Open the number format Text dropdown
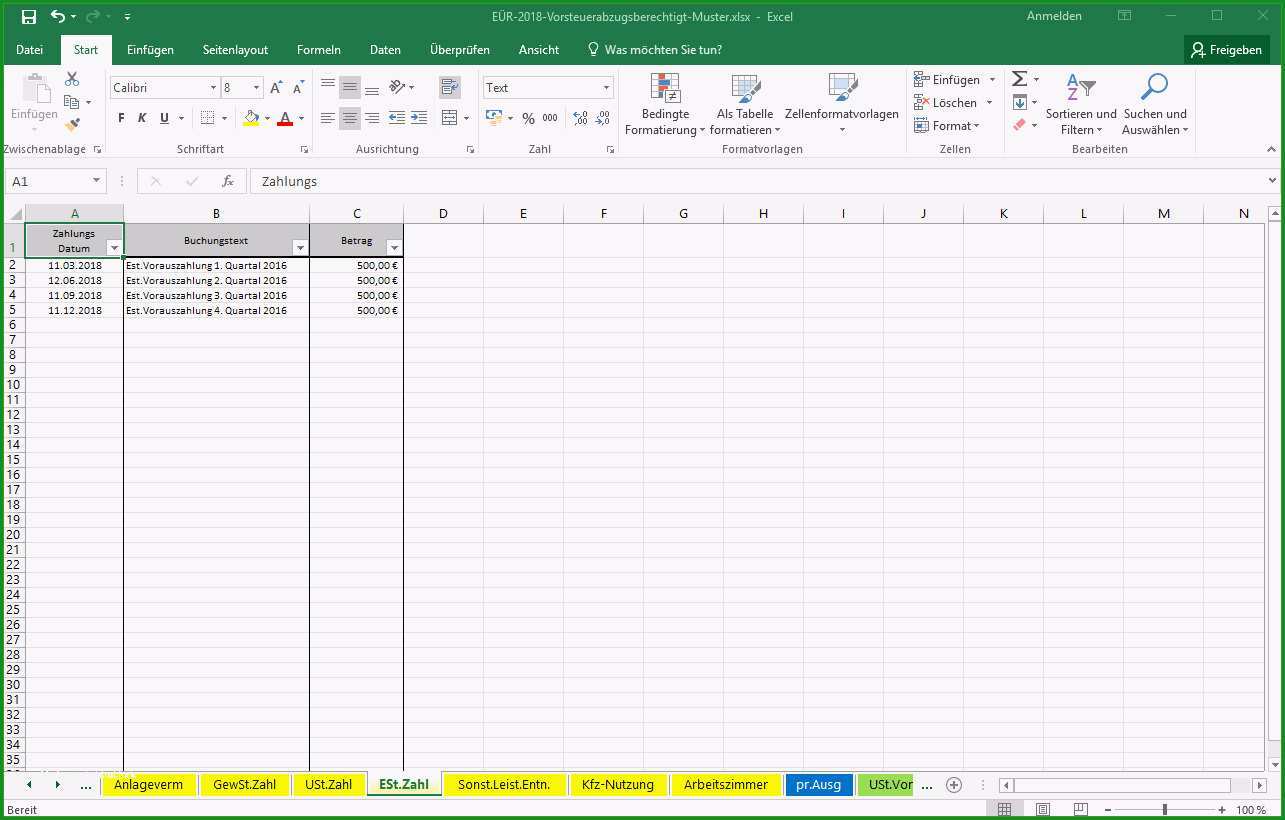Image resolution: width=1285 pixels, height=820 pixels. point(606,88)
